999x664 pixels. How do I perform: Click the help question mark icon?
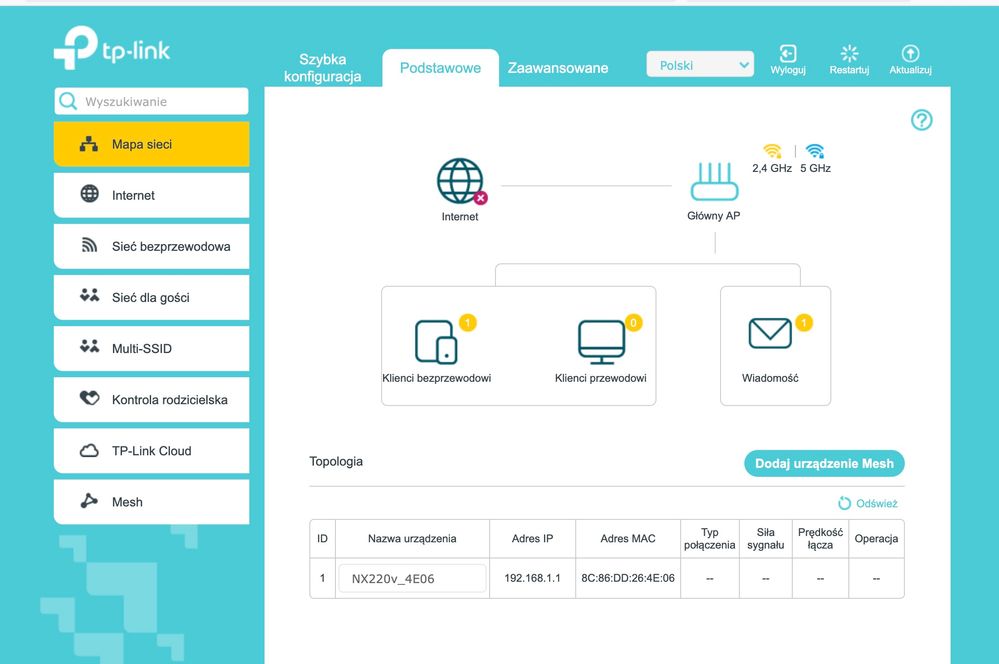click(921, 120)
